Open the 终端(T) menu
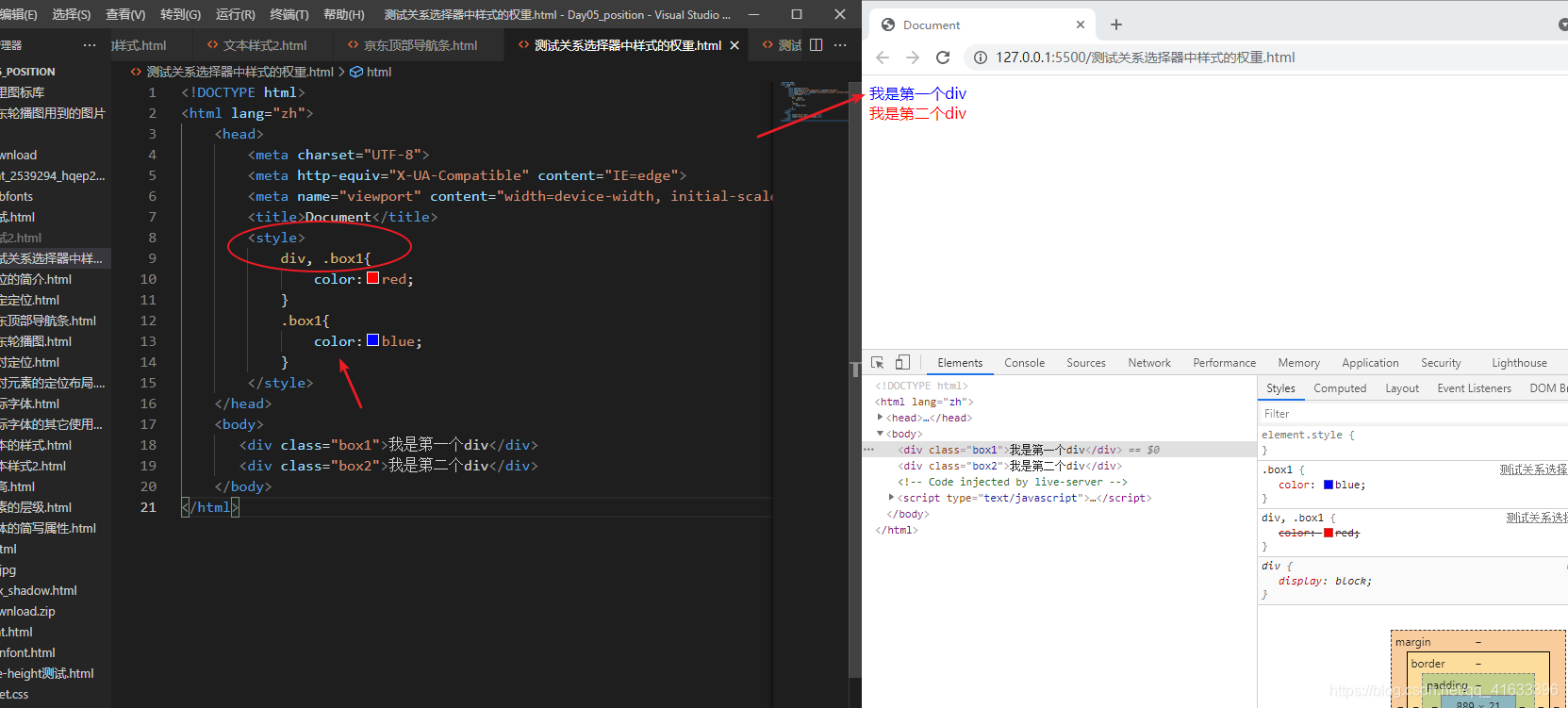 (x=289, y=14)
